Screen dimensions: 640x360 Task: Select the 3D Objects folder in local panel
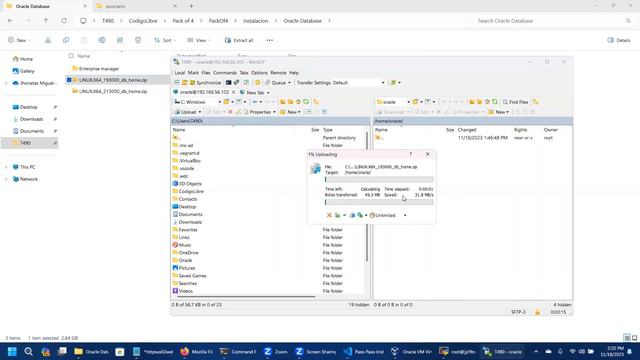(x=187, y=184)
